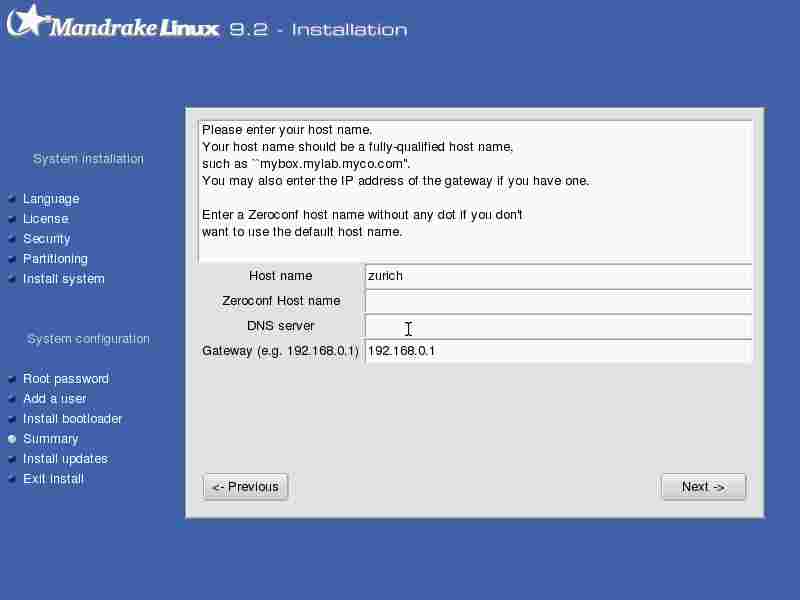The width and height of the screenshot is (800, 600).
Task: Click the "Please enter your host name." line
Action: pyautogui.click(x=287, y=130)
